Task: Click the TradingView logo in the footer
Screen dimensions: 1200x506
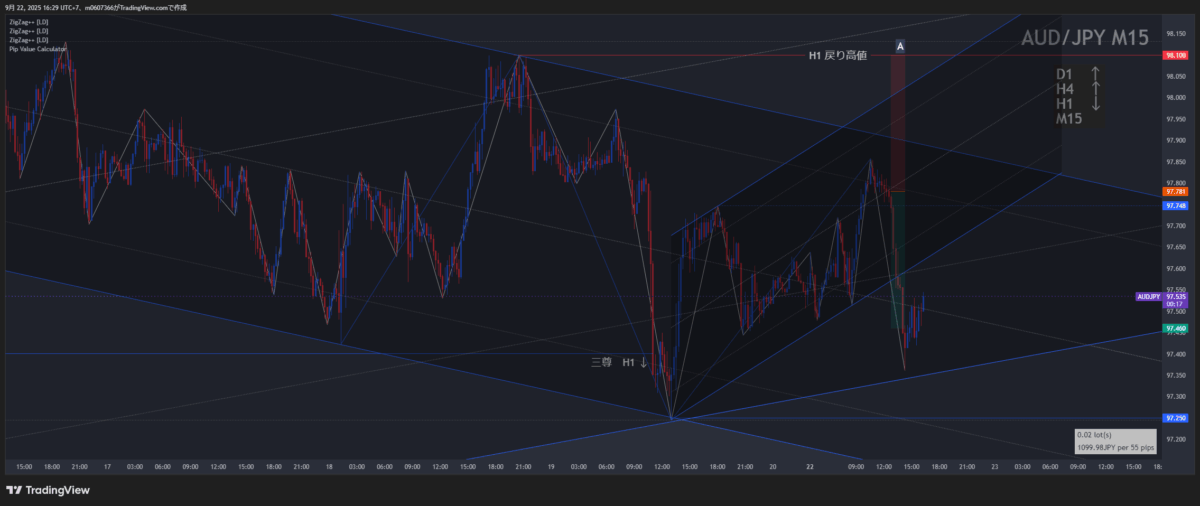Action: click(47, 490)
